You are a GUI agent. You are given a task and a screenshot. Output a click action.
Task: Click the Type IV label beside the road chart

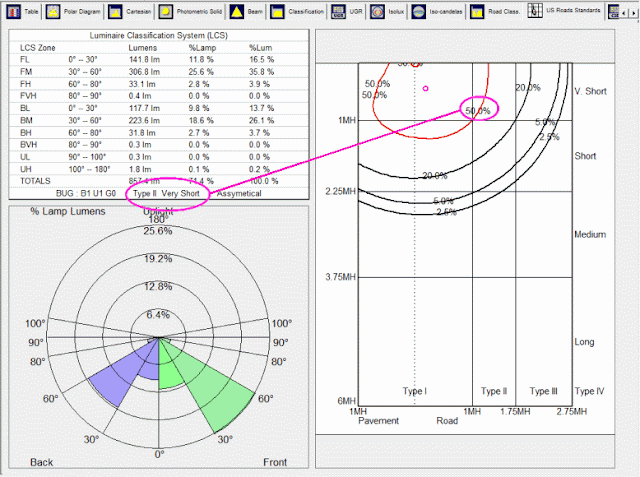[x=589, y=391]
